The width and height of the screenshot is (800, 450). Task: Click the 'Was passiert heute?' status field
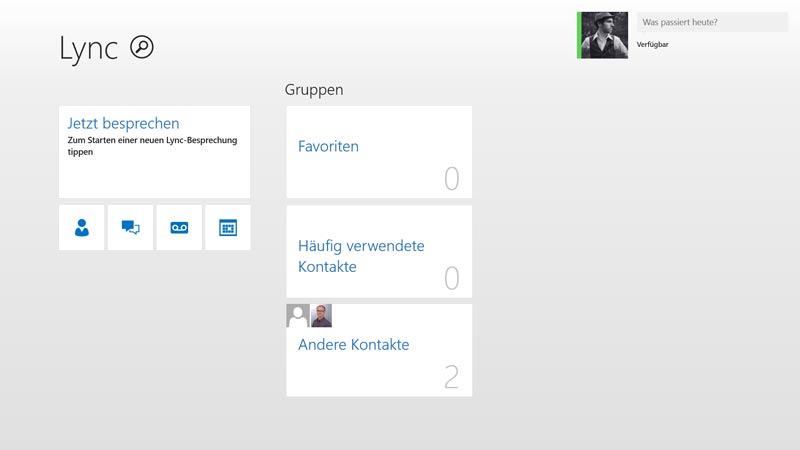pos(712,22)
